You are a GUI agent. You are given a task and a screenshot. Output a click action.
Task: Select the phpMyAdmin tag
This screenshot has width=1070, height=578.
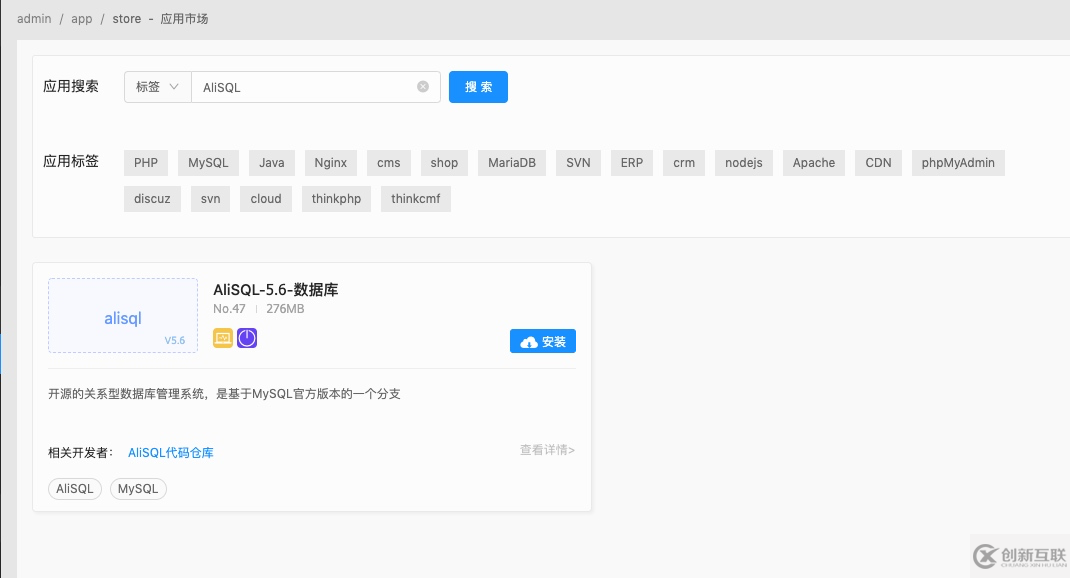[x=958, y=163]
